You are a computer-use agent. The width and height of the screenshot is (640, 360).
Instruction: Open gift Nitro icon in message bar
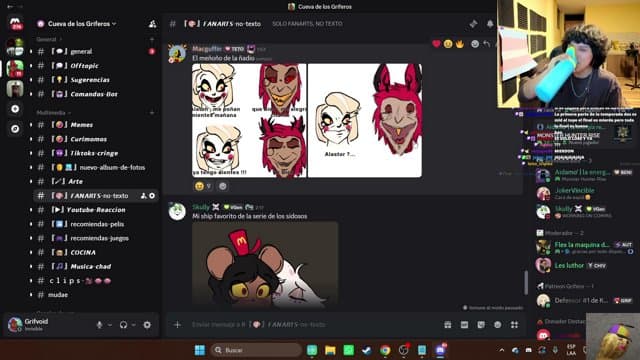tap(448, 325)
